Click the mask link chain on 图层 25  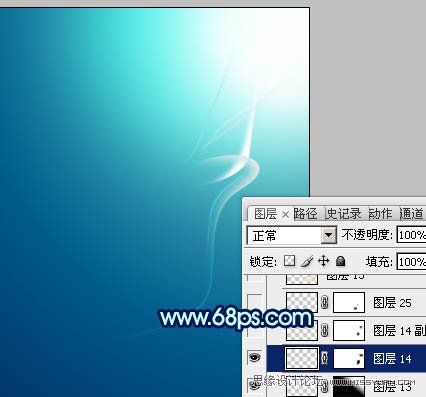coord(324,303)
